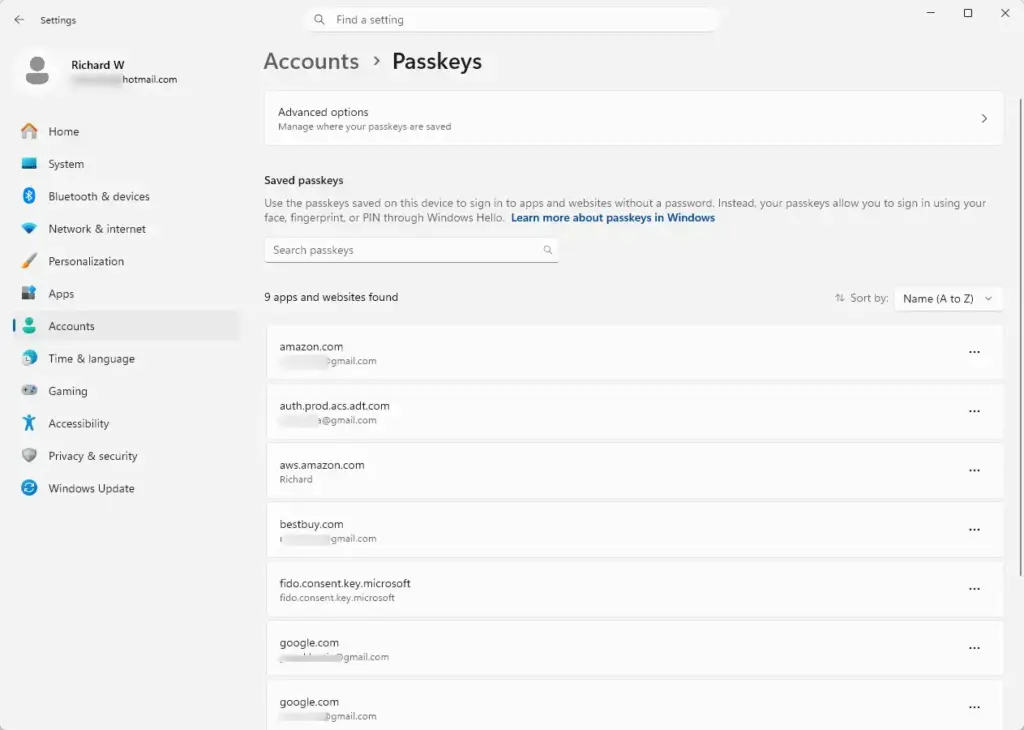Select Network & internet in the sidebar
This screenshot has width=1024, height=730.
point(127,229)
